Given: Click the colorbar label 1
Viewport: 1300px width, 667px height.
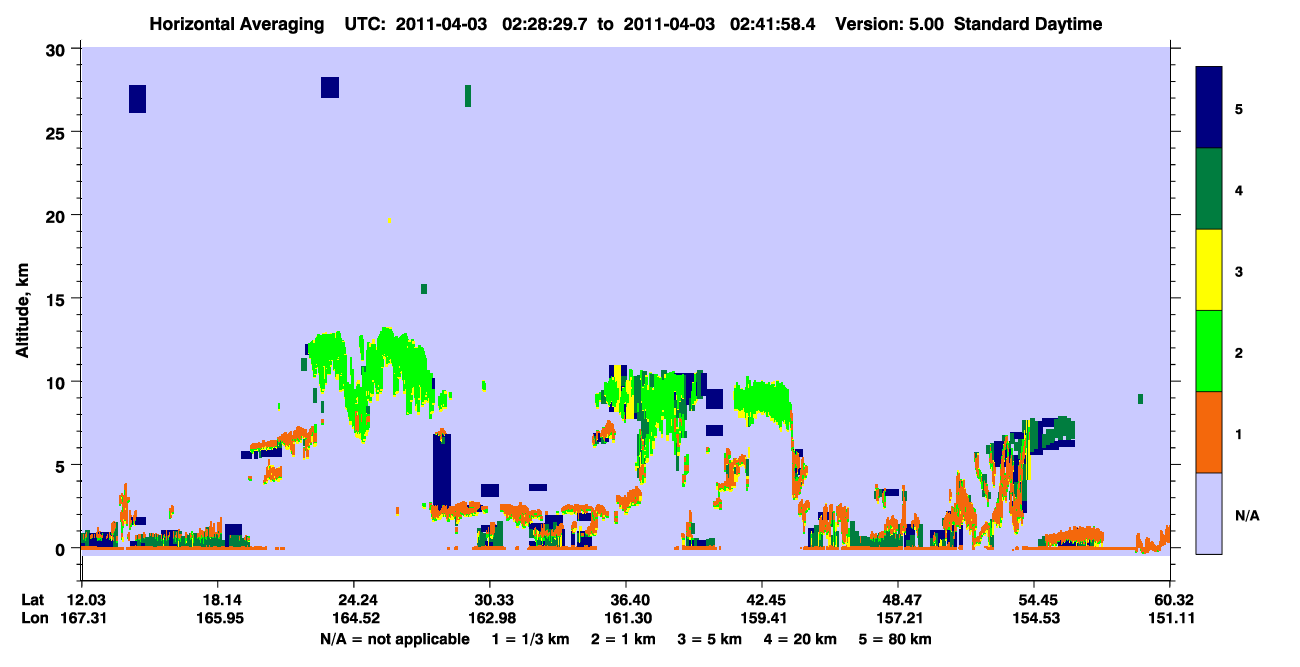Looking at the screenshot, I should pos(1239,434).
